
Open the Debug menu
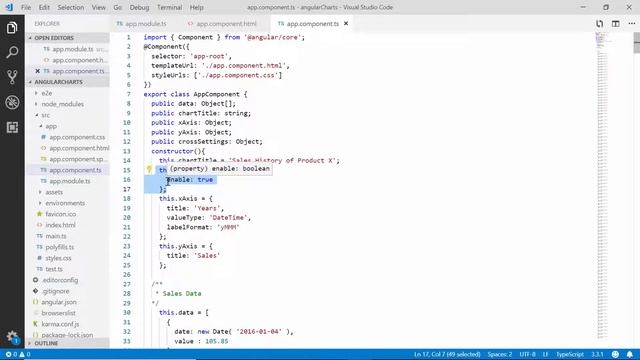coord(139,7)
